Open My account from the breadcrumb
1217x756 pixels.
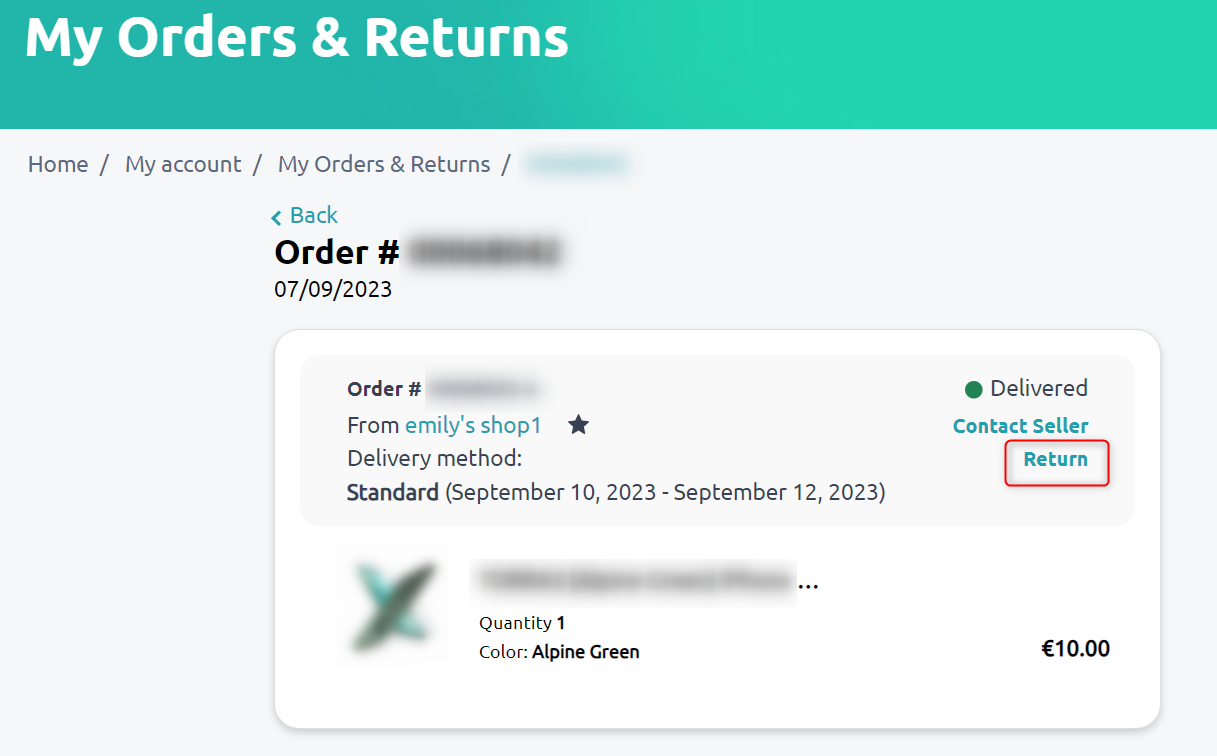[183, 164]
